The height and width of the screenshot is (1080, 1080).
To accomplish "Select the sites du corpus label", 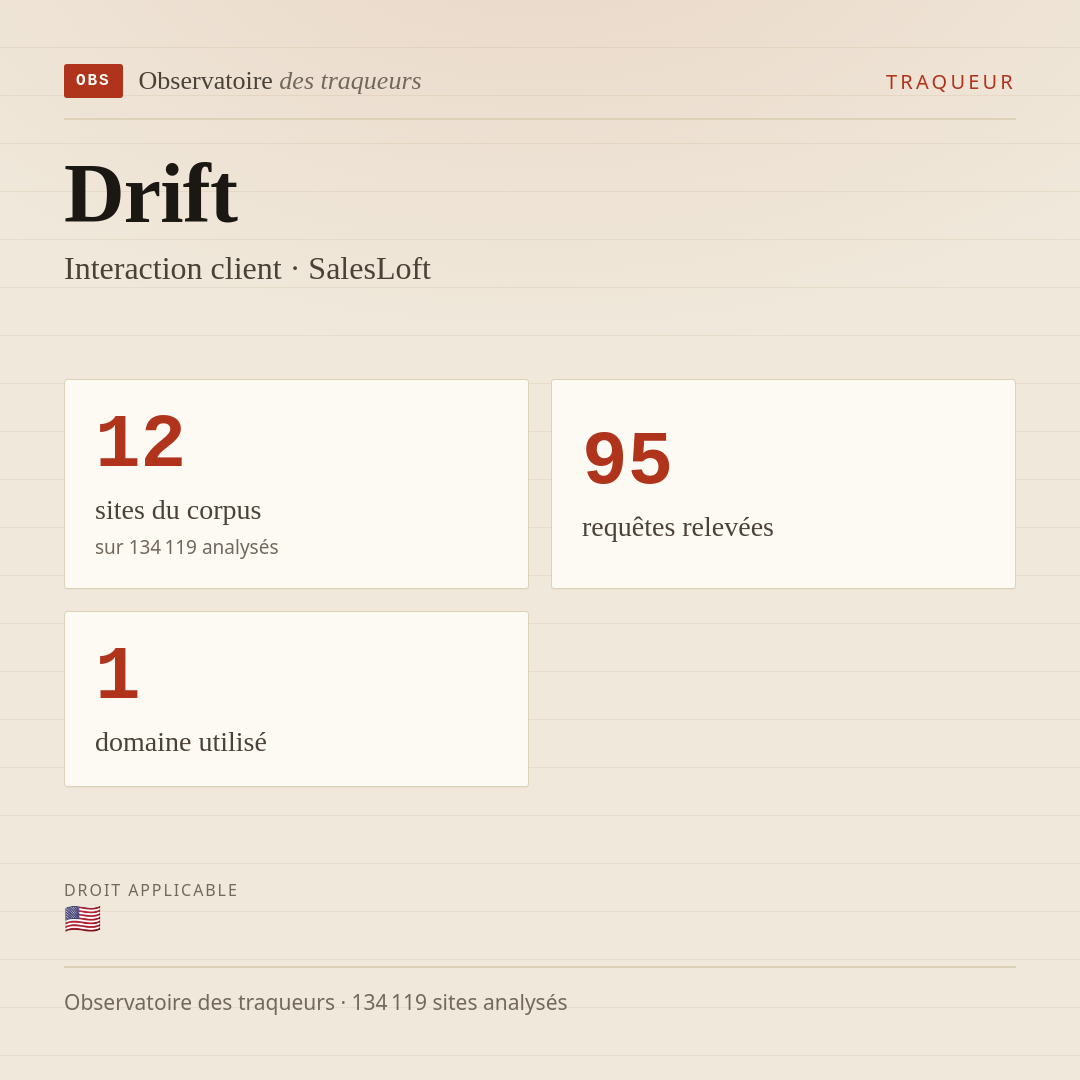I will [178, 510].
